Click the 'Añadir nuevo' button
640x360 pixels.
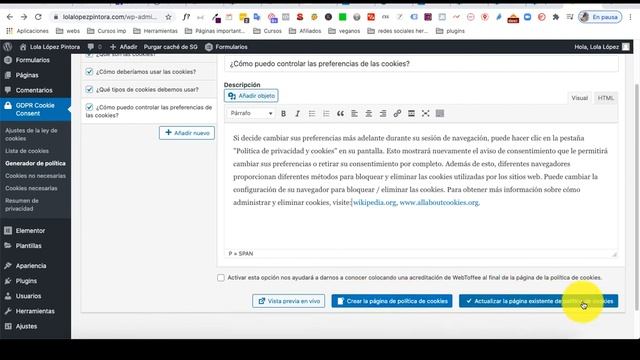pyautogui.click(x=187, y=133)
